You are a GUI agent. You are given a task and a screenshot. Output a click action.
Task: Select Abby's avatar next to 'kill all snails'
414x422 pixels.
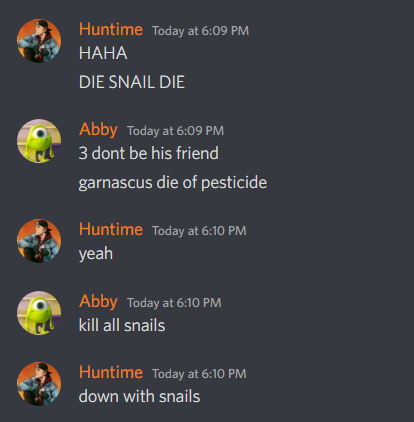point(39,313)
